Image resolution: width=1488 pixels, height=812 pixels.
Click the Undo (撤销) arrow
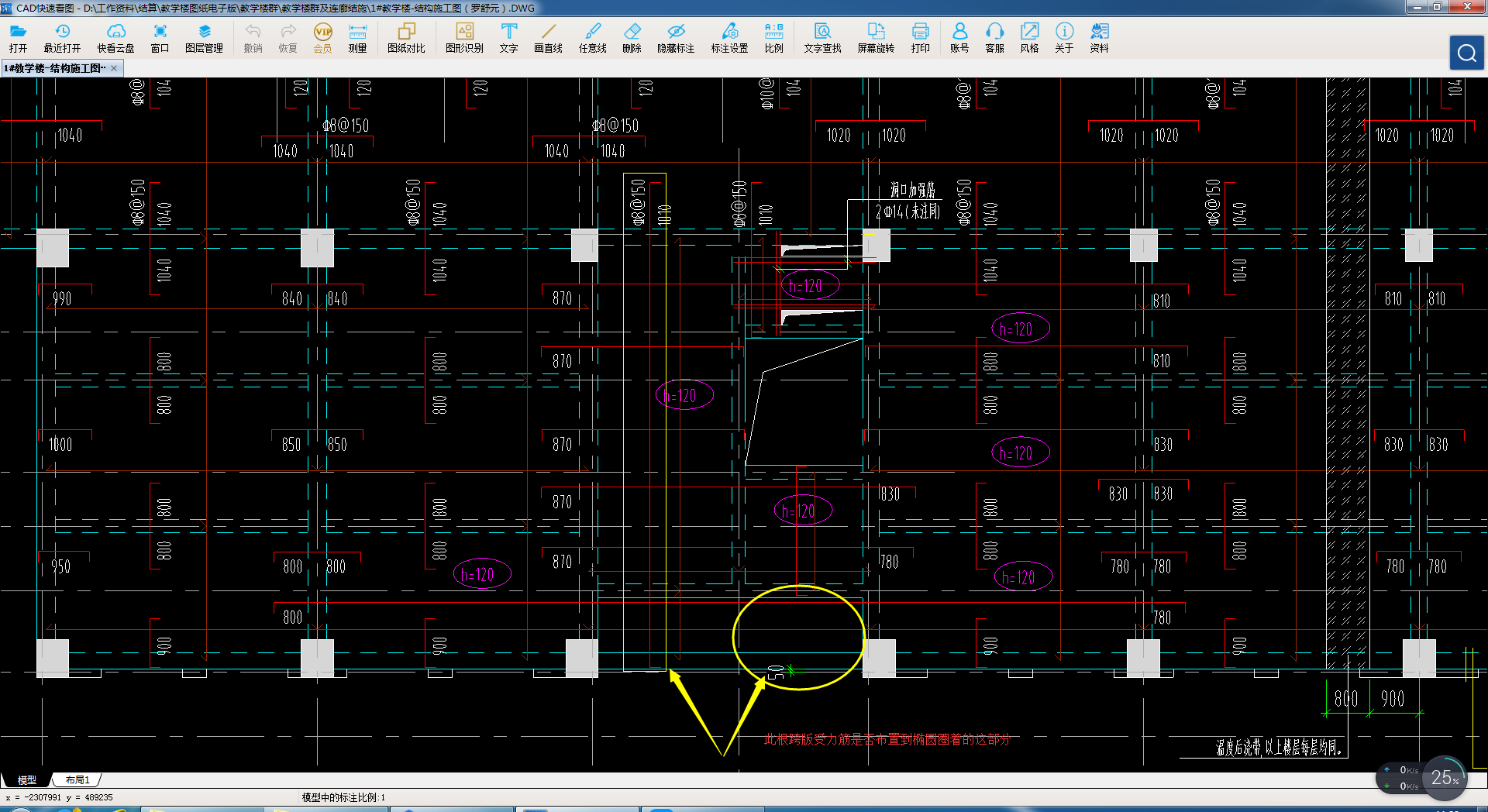pos(253,38)
